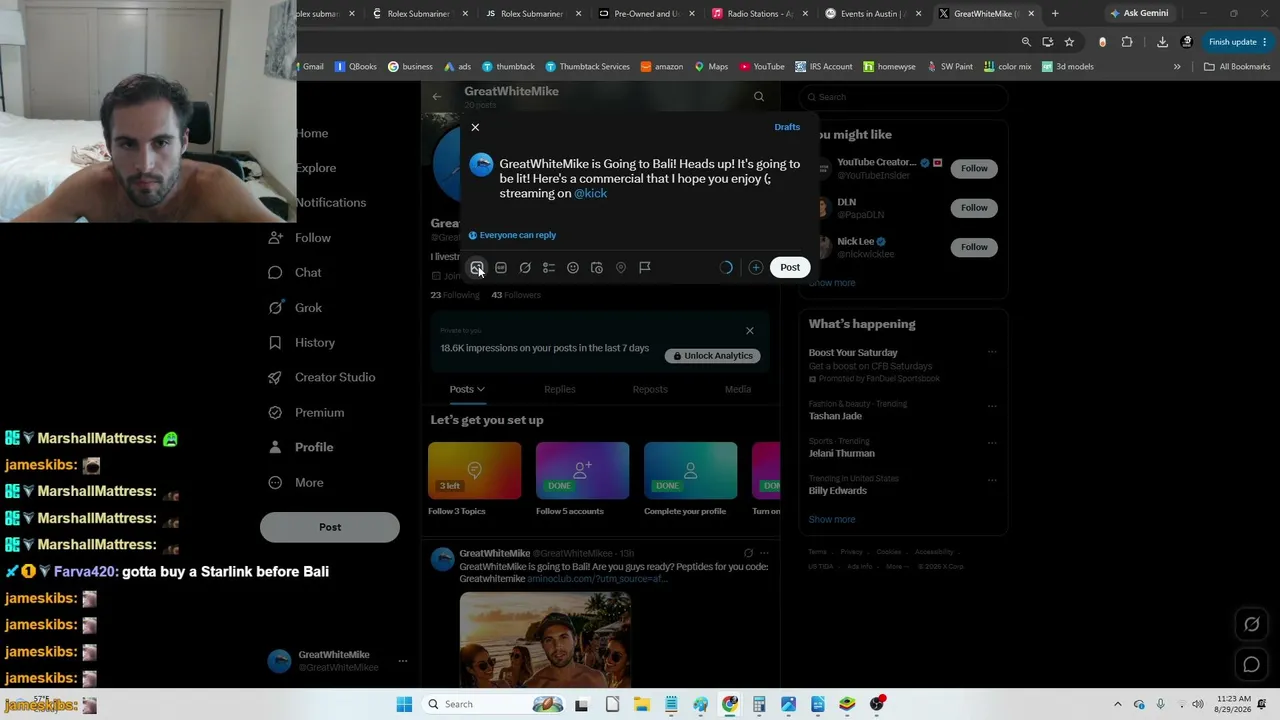Viewport: 1280px width, 720px height.
Task: Open Chrome downloads
Action: tap(1162, 42)
